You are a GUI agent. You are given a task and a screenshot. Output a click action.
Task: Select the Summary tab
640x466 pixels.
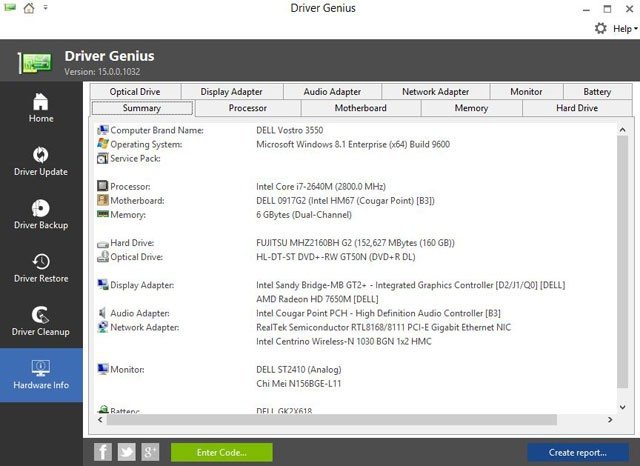[x=142, y=108]
